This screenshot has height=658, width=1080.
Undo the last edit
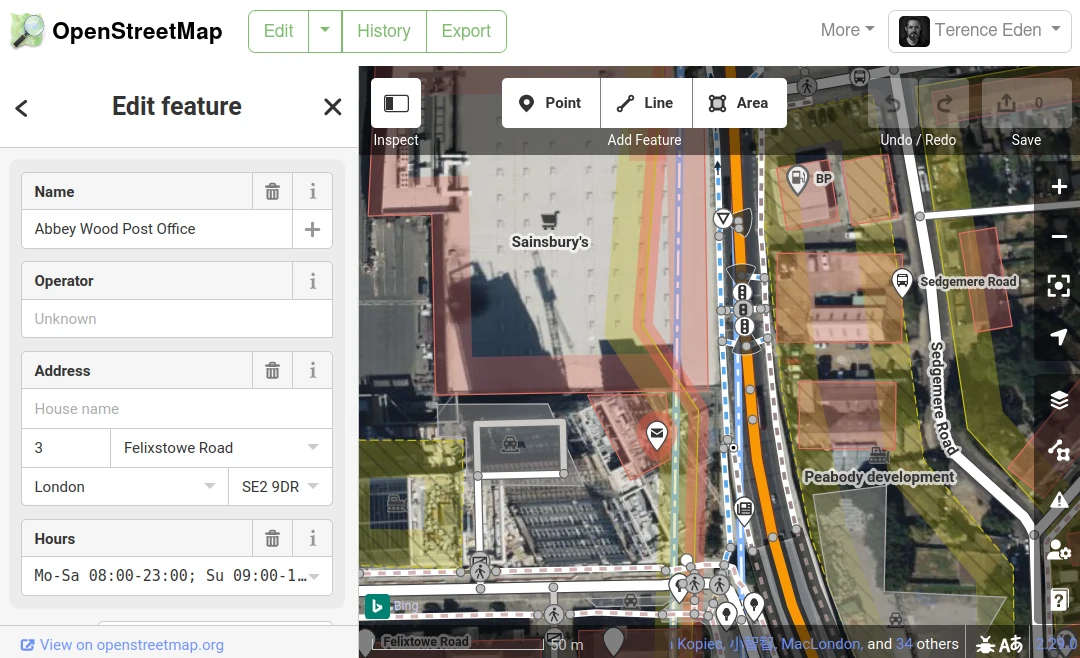click(x=893, y=103)
